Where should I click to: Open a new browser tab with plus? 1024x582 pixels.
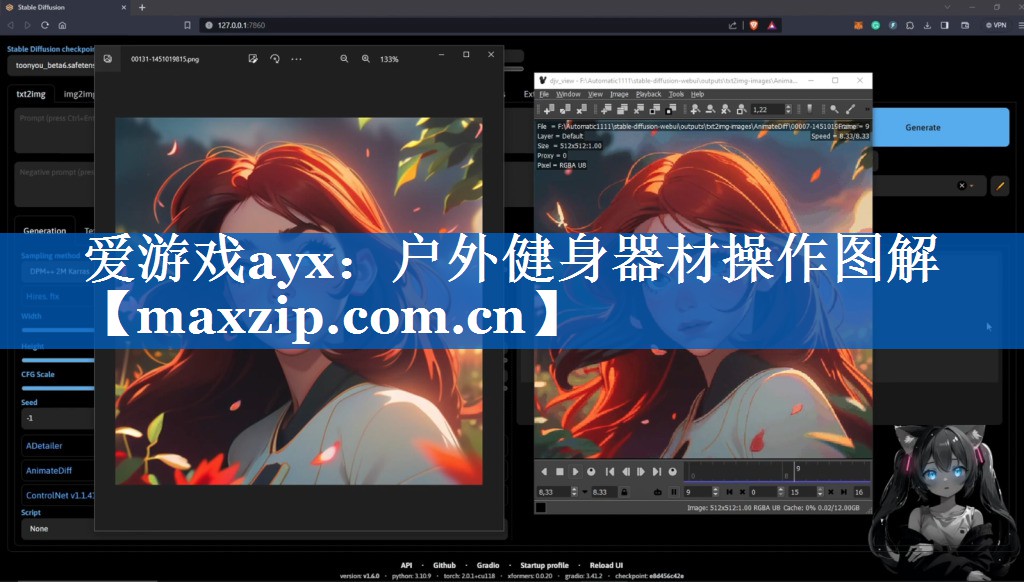pyautogui.click(x=142, y=7)
